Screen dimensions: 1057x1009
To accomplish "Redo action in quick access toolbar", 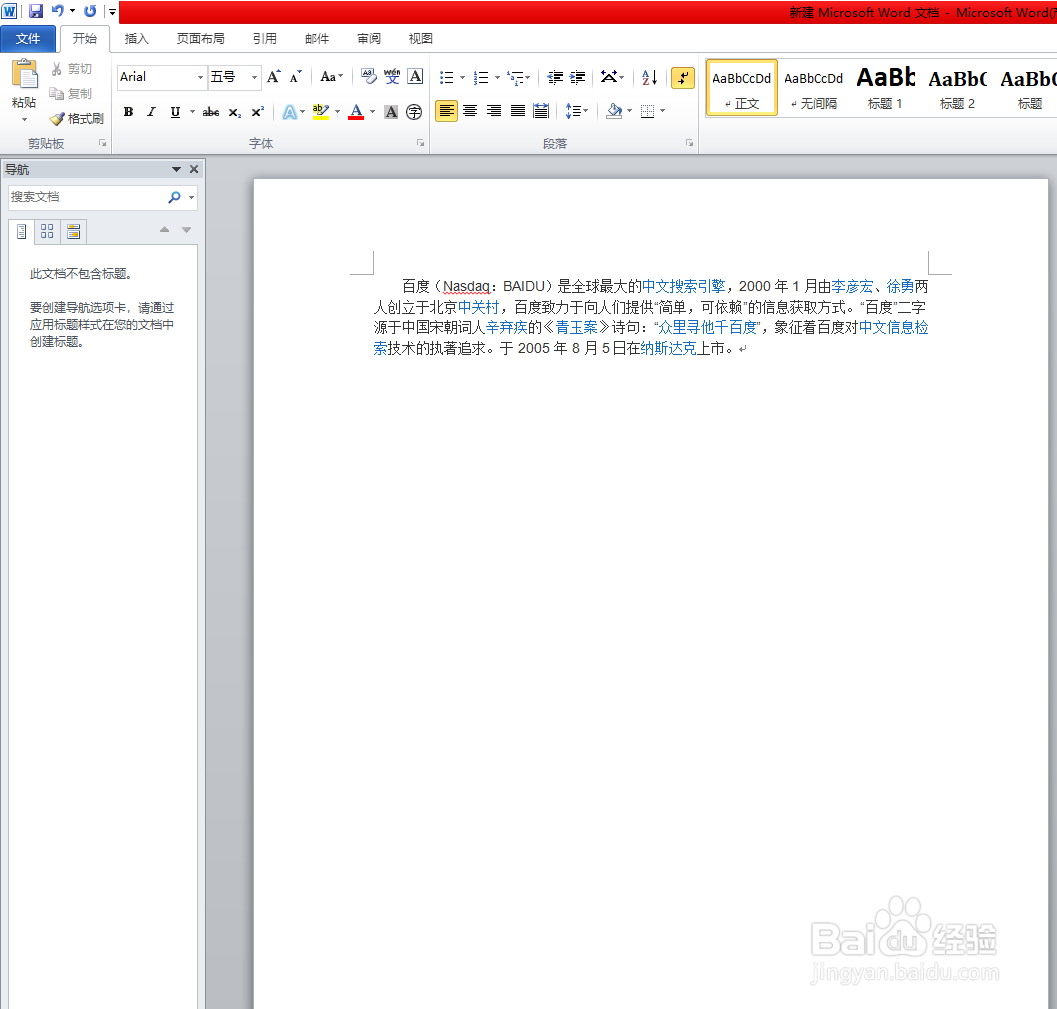I will [90, 11].
